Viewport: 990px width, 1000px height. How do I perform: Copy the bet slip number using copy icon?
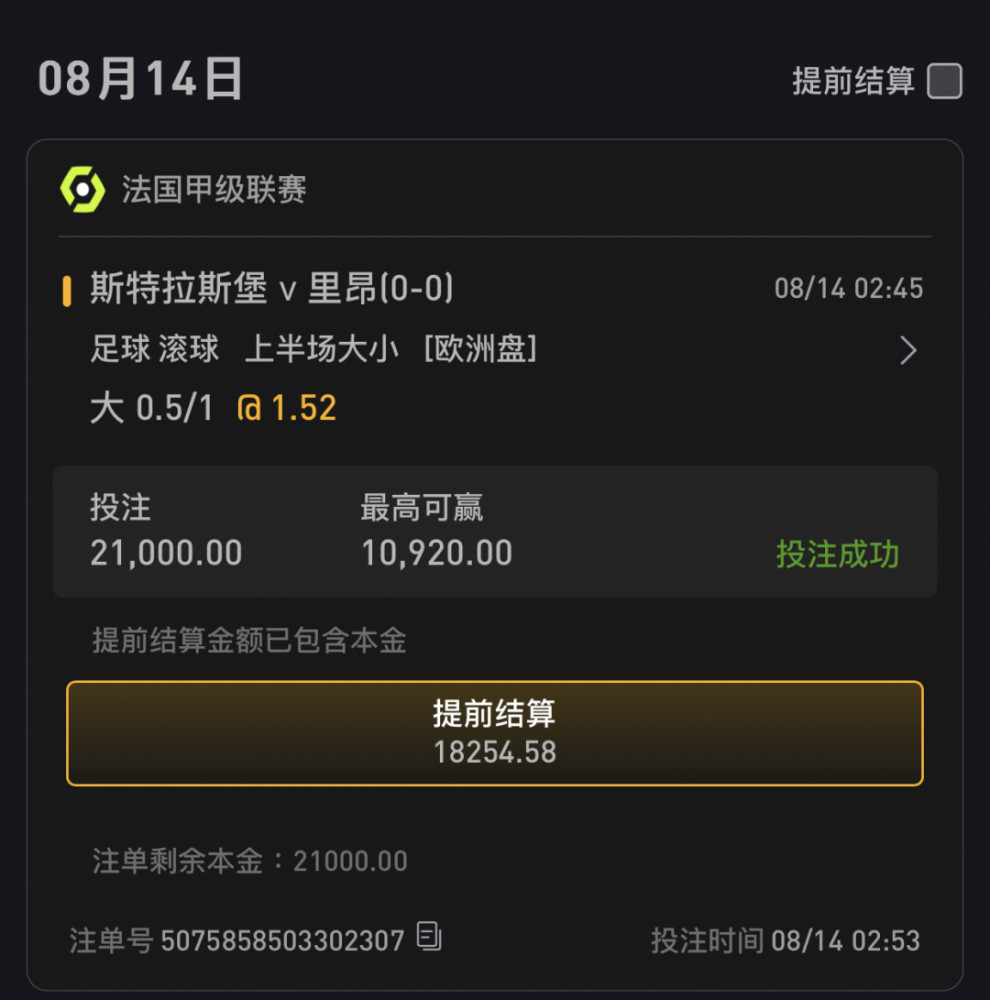(x=429, y=936)
